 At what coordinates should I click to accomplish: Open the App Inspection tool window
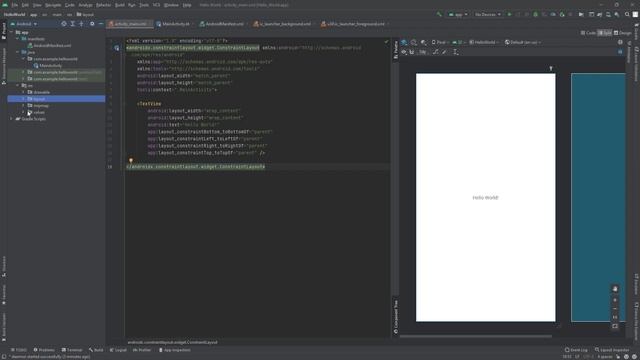click(x=175, y=350)
